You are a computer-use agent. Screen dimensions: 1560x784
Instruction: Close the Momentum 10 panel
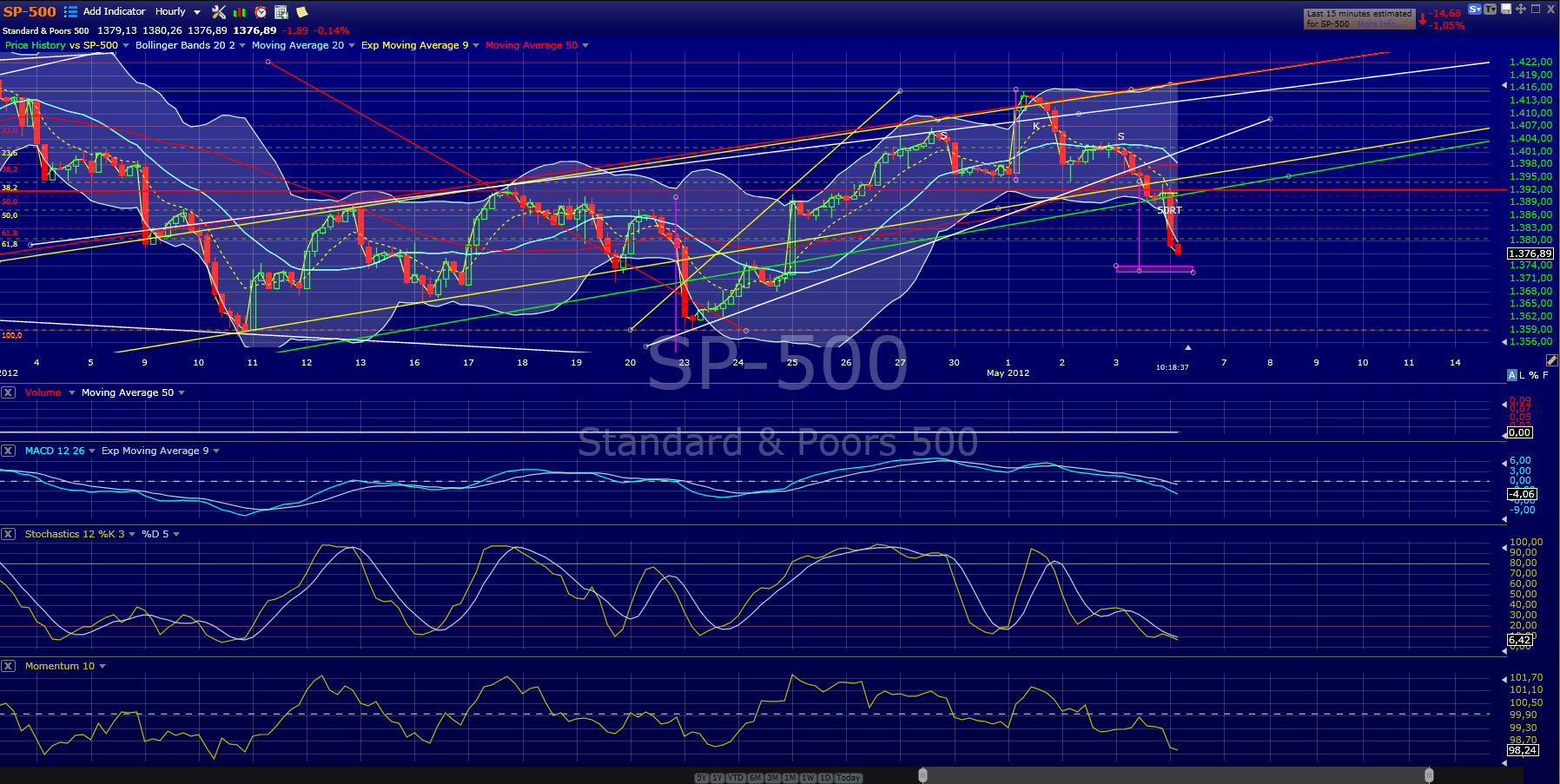pyautogui.click(x=8, y=666)
